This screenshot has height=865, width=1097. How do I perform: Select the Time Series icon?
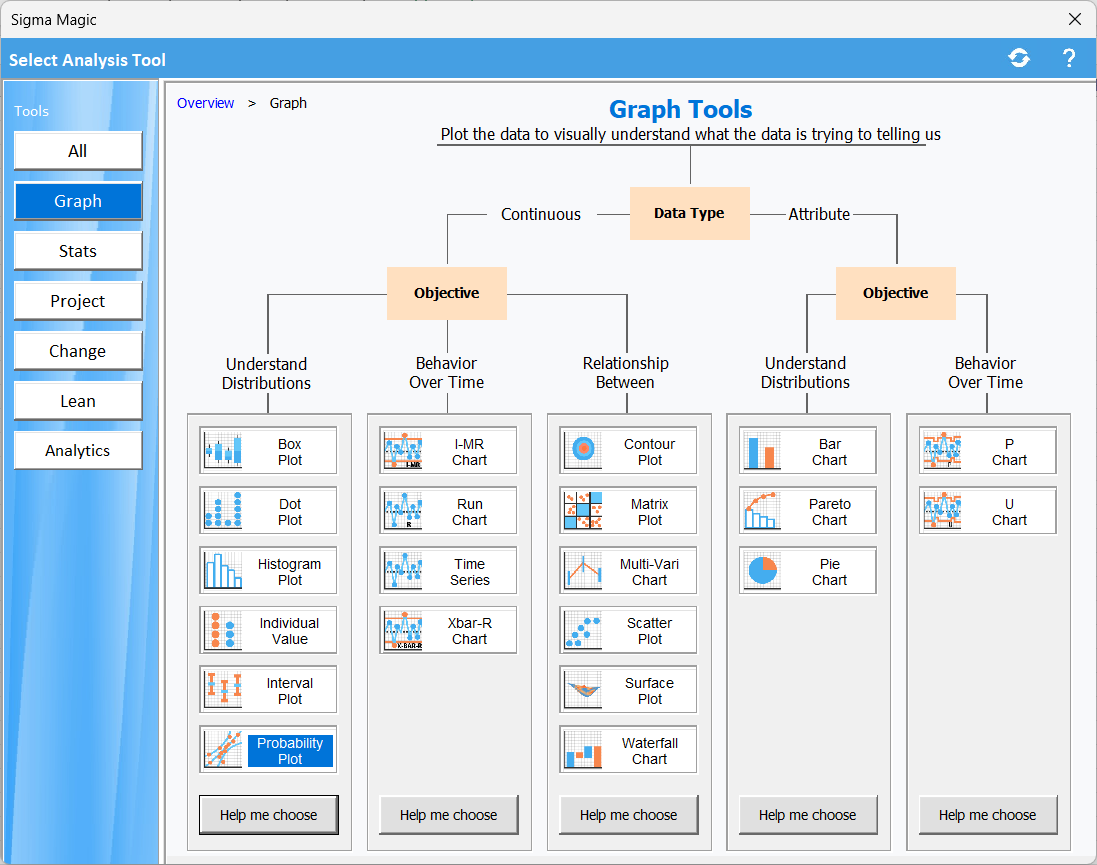403,570
